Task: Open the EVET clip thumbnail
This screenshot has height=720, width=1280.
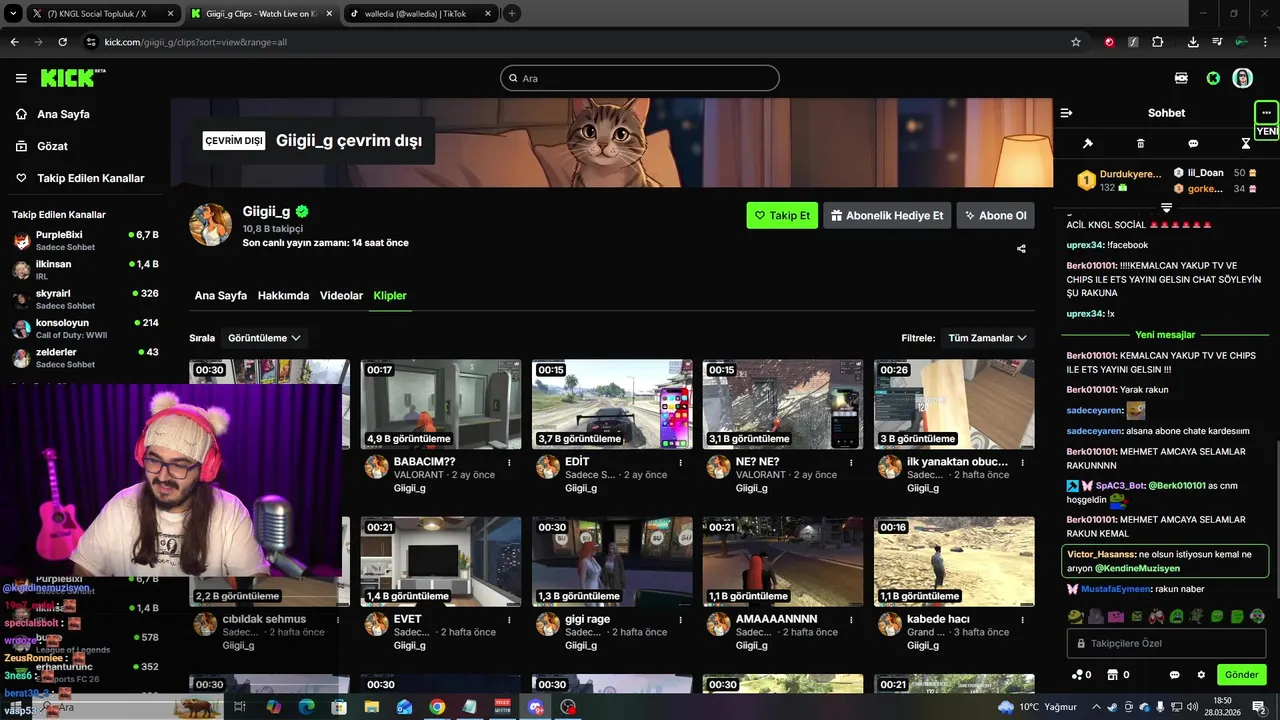Action: click(441, 562)
